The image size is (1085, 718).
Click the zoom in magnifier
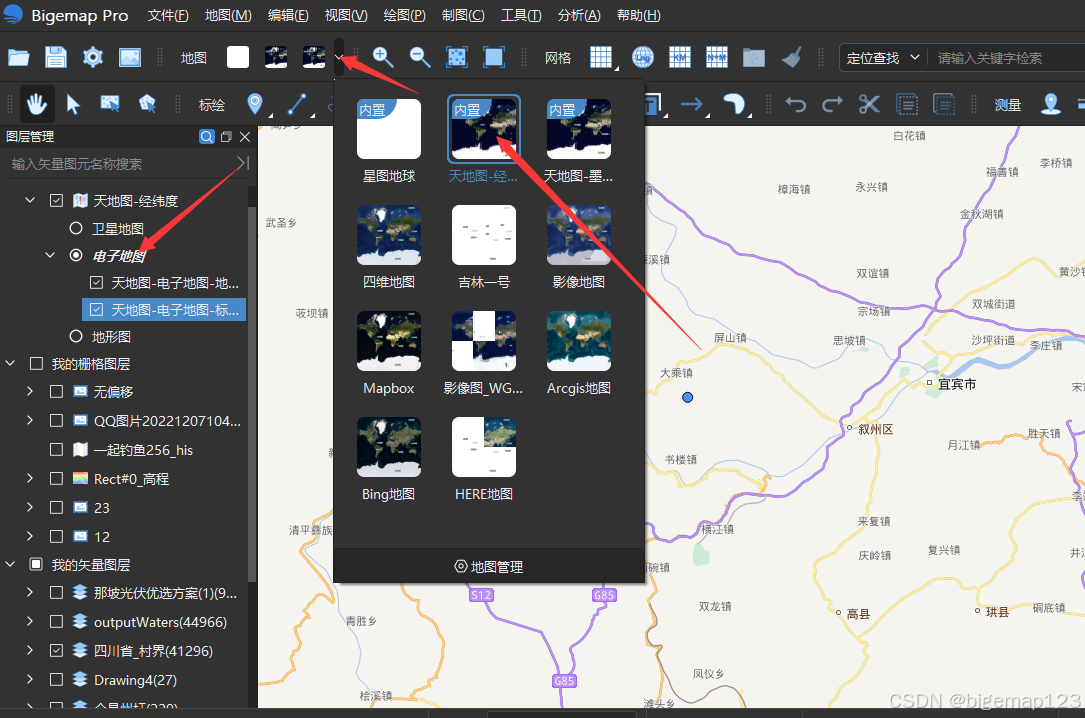click(383, 57)
